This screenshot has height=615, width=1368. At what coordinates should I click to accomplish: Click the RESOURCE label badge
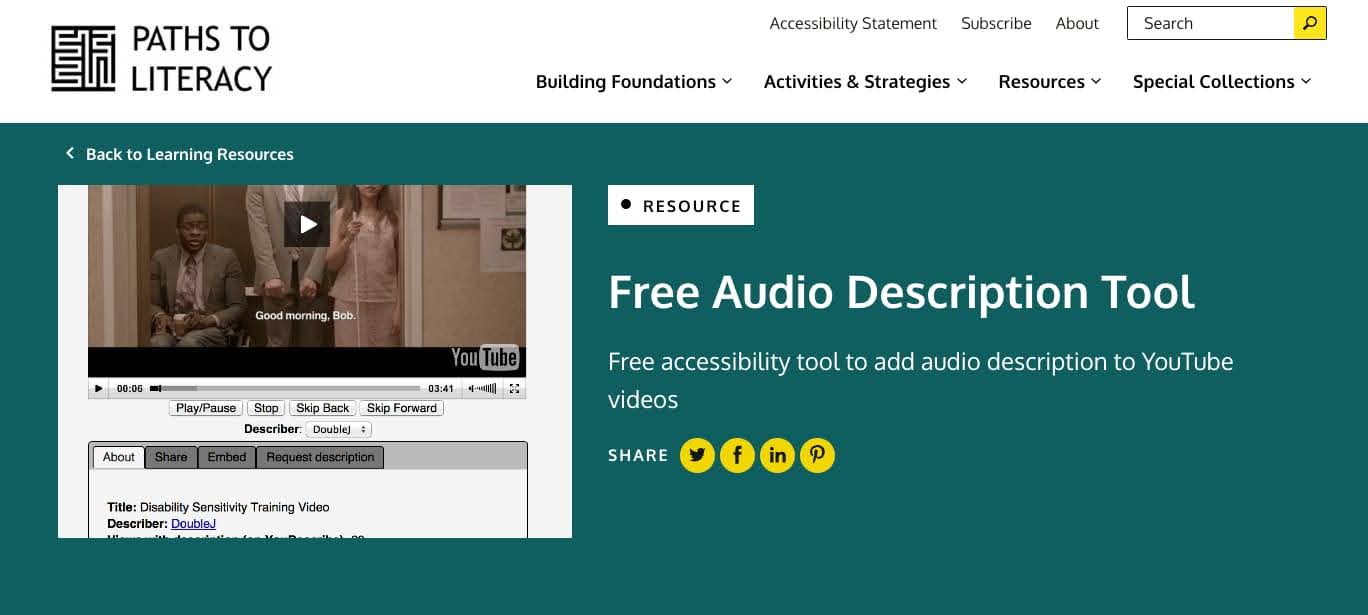[681, 205]
